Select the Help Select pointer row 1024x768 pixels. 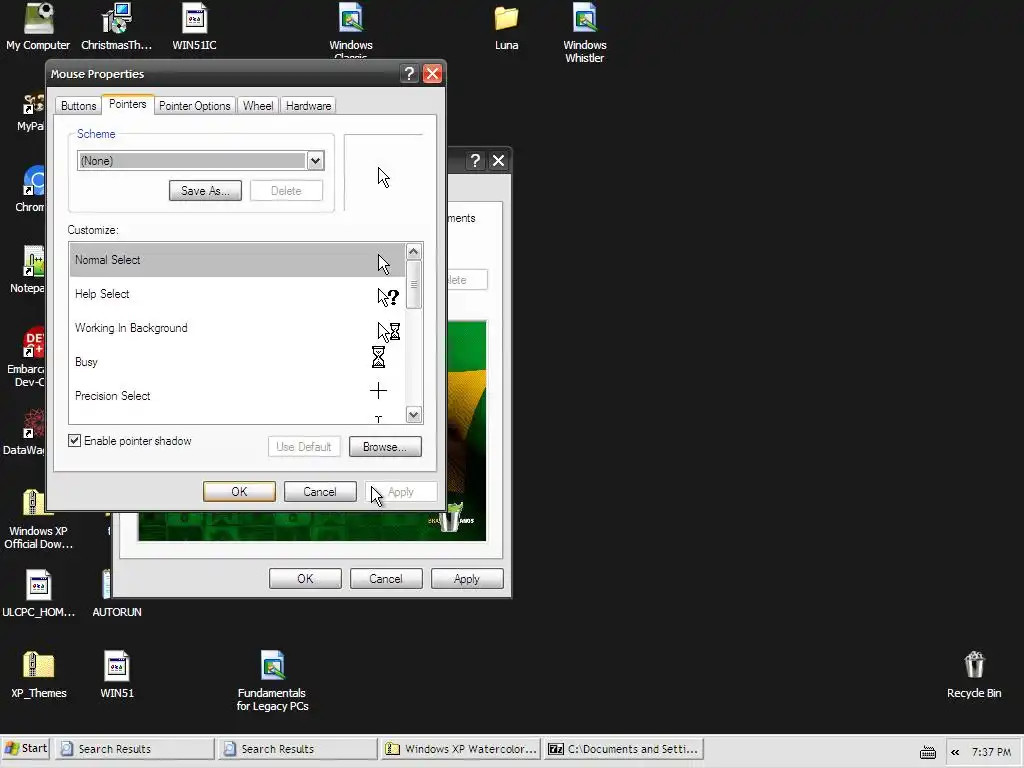click(x=237, y=294)
